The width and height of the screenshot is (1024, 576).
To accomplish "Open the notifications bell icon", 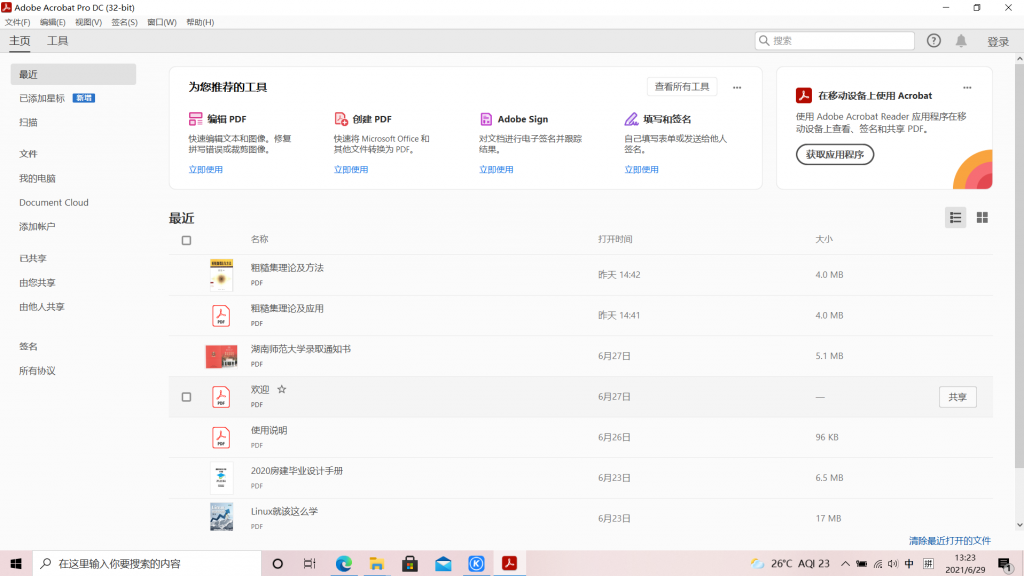I will tap(961, 40).
